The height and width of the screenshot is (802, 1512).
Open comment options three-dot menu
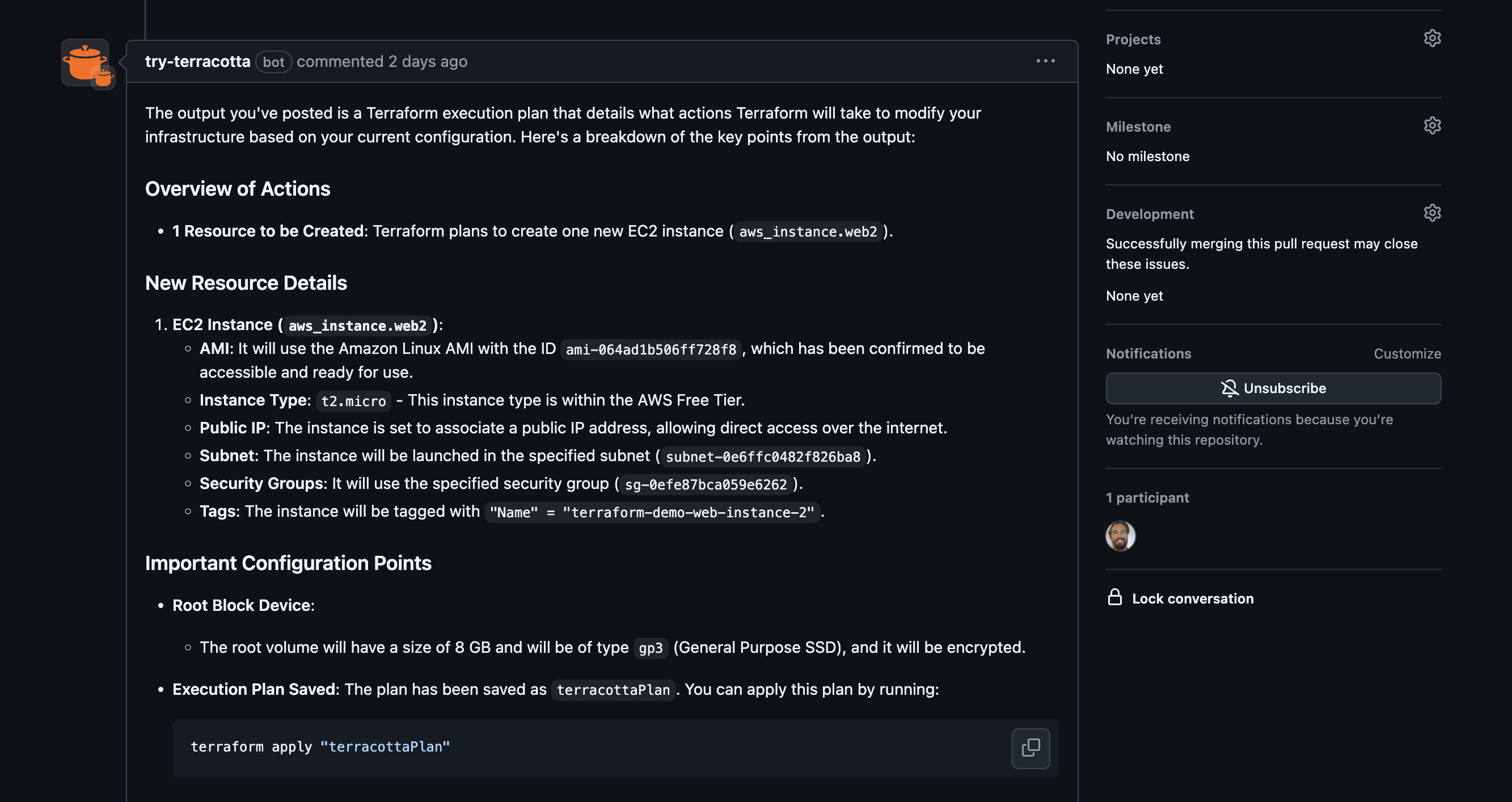pyautogui.click(x=1045, y=61)
